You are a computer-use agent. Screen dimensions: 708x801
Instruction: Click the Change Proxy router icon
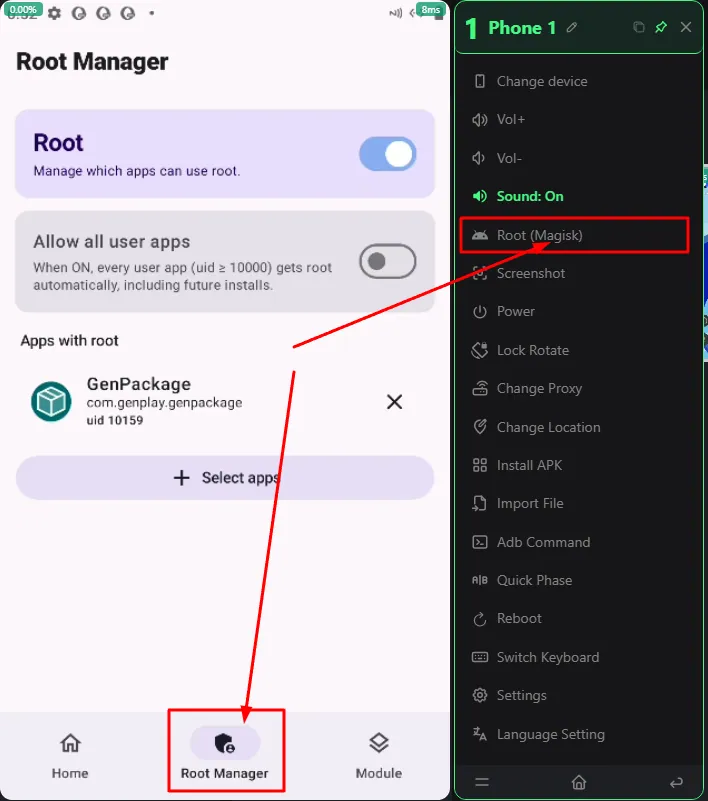480,388
